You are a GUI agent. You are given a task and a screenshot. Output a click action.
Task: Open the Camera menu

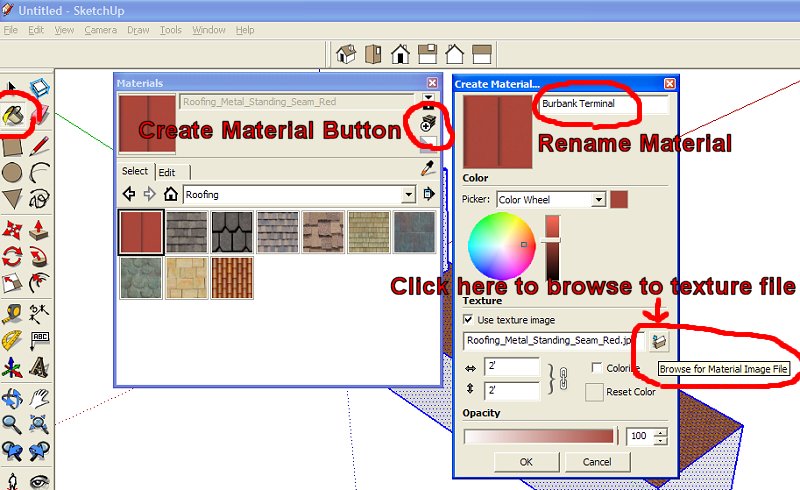coord(101,30)
